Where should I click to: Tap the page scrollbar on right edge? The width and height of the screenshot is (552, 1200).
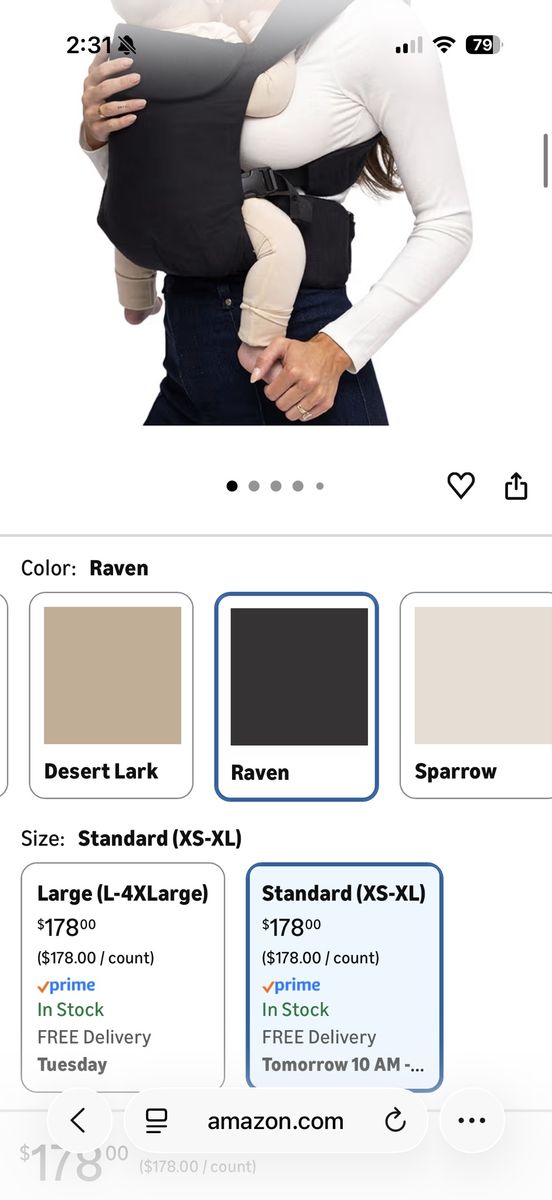[x=546, y=158]
